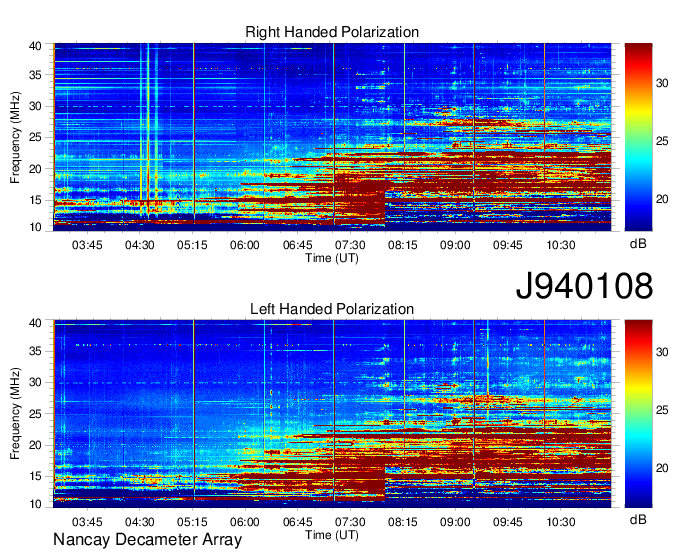680x552 pixels.
Task: Click the 30 dB tick on right-handed colorbar
Action: pos(662,82)
